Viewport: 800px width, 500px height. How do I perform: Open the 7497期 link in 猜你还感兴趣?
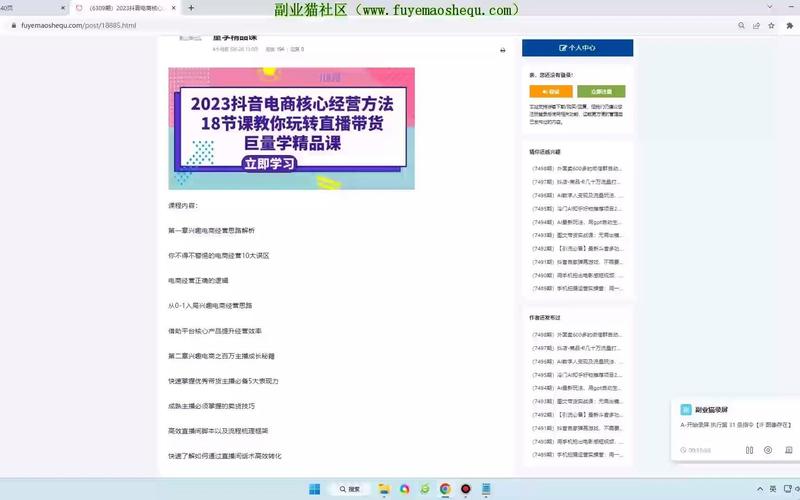pos(577,182)
